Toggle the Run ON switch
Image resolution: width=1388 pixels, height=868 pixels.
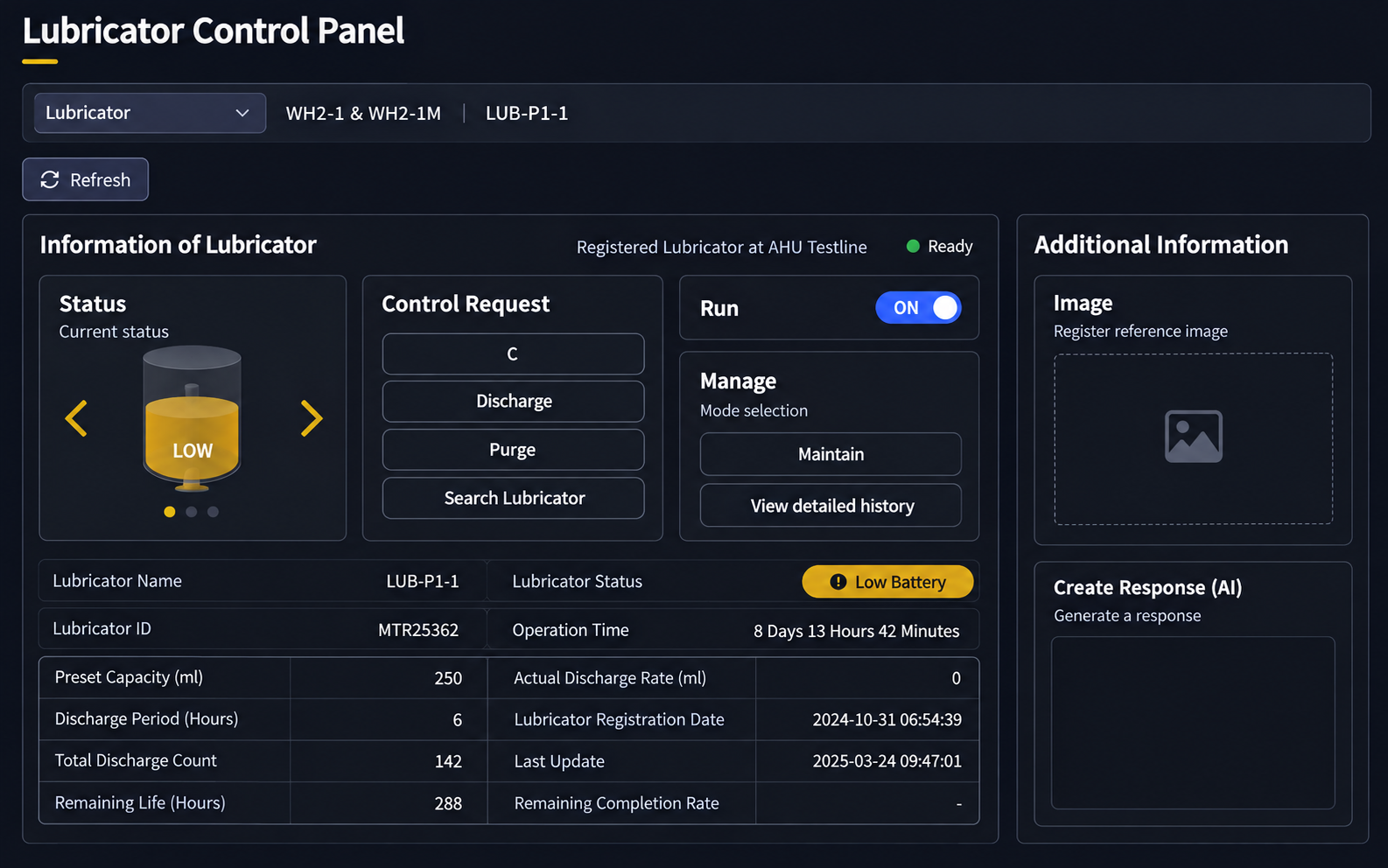point(918,308)
